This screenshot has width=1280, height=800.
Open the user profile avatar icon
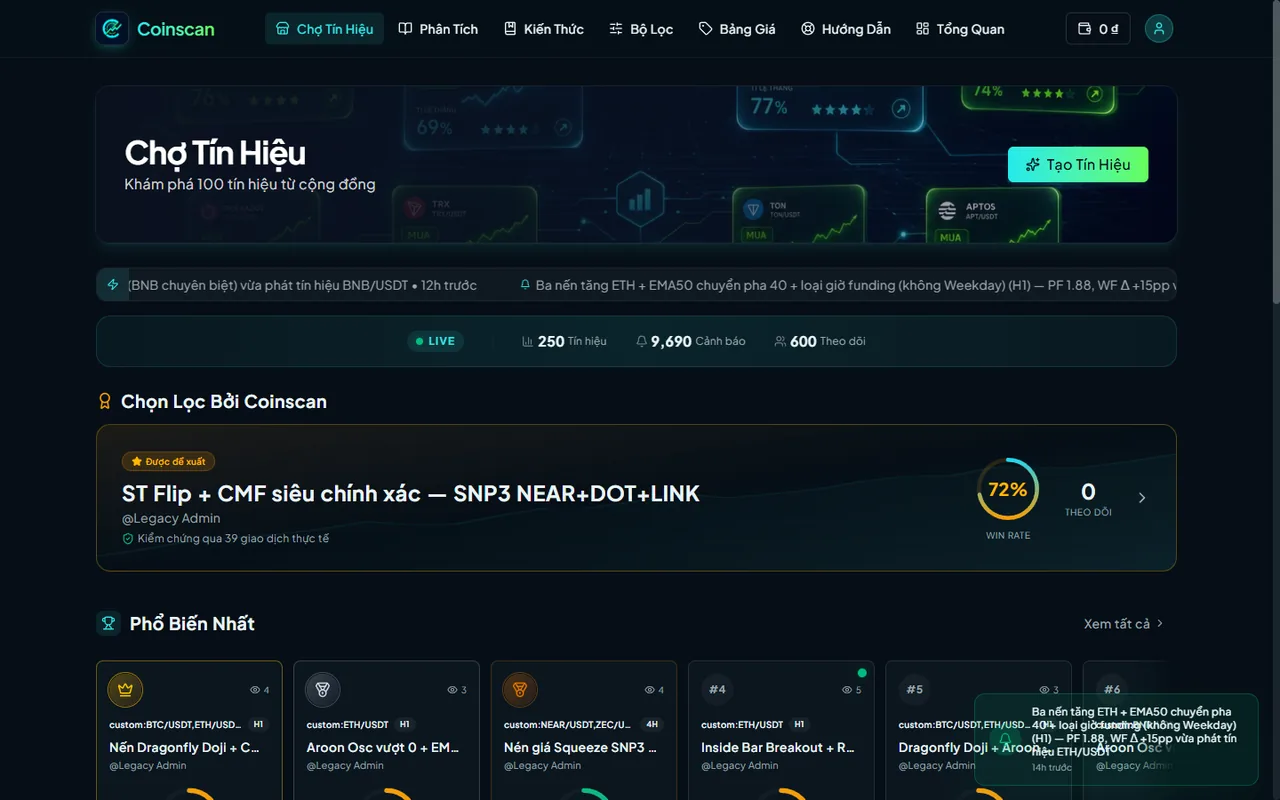1159,29
